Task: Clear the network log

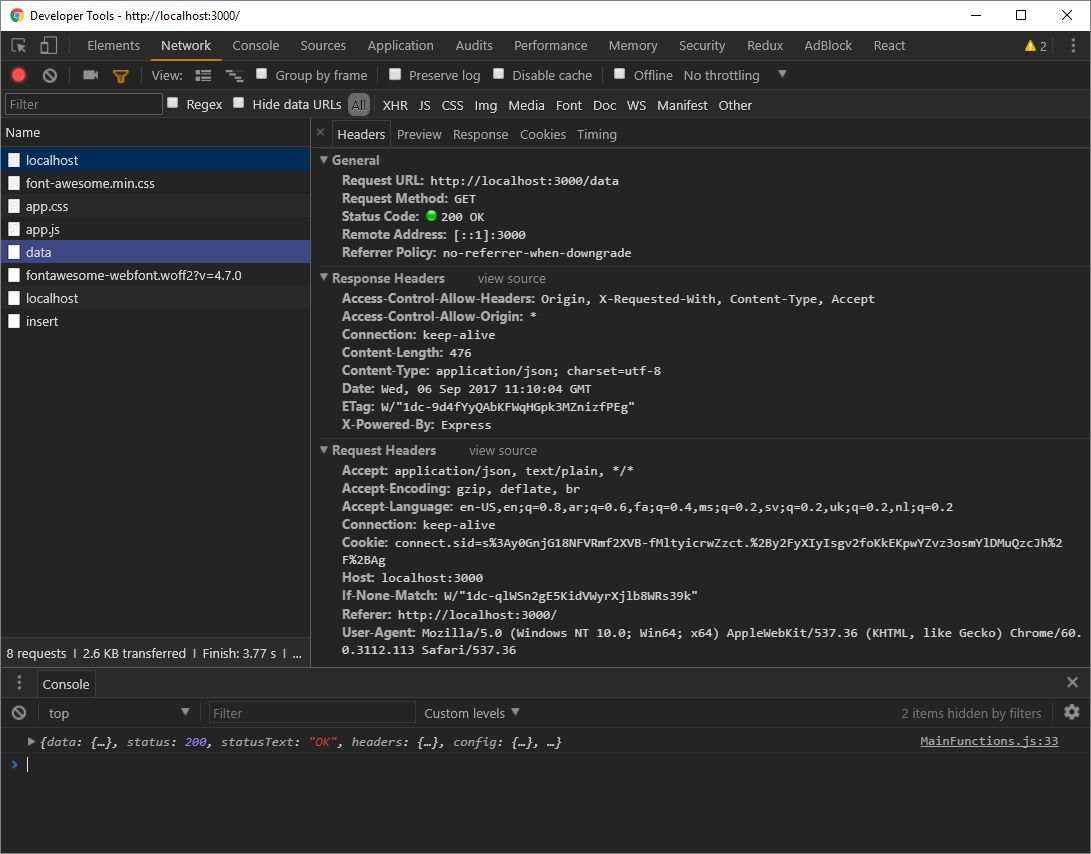Action: pos(49,75)
